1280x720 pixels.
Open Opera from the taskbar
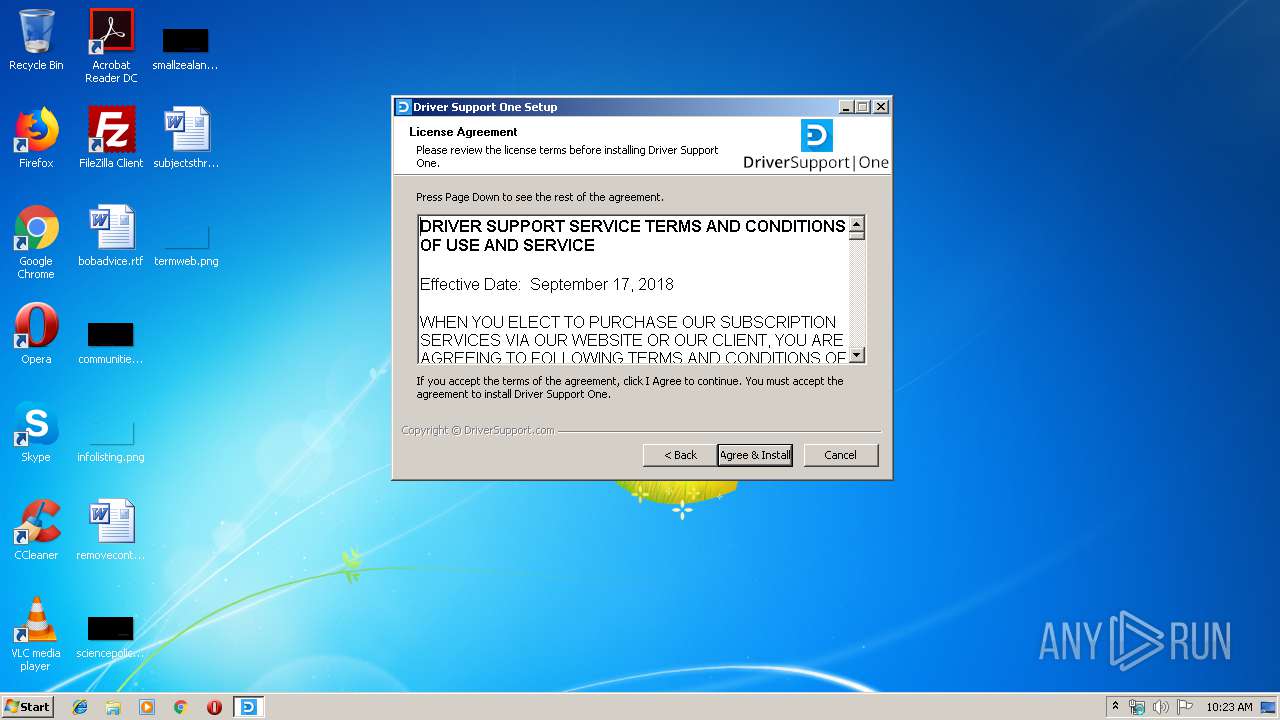click(x=214, y=707)
